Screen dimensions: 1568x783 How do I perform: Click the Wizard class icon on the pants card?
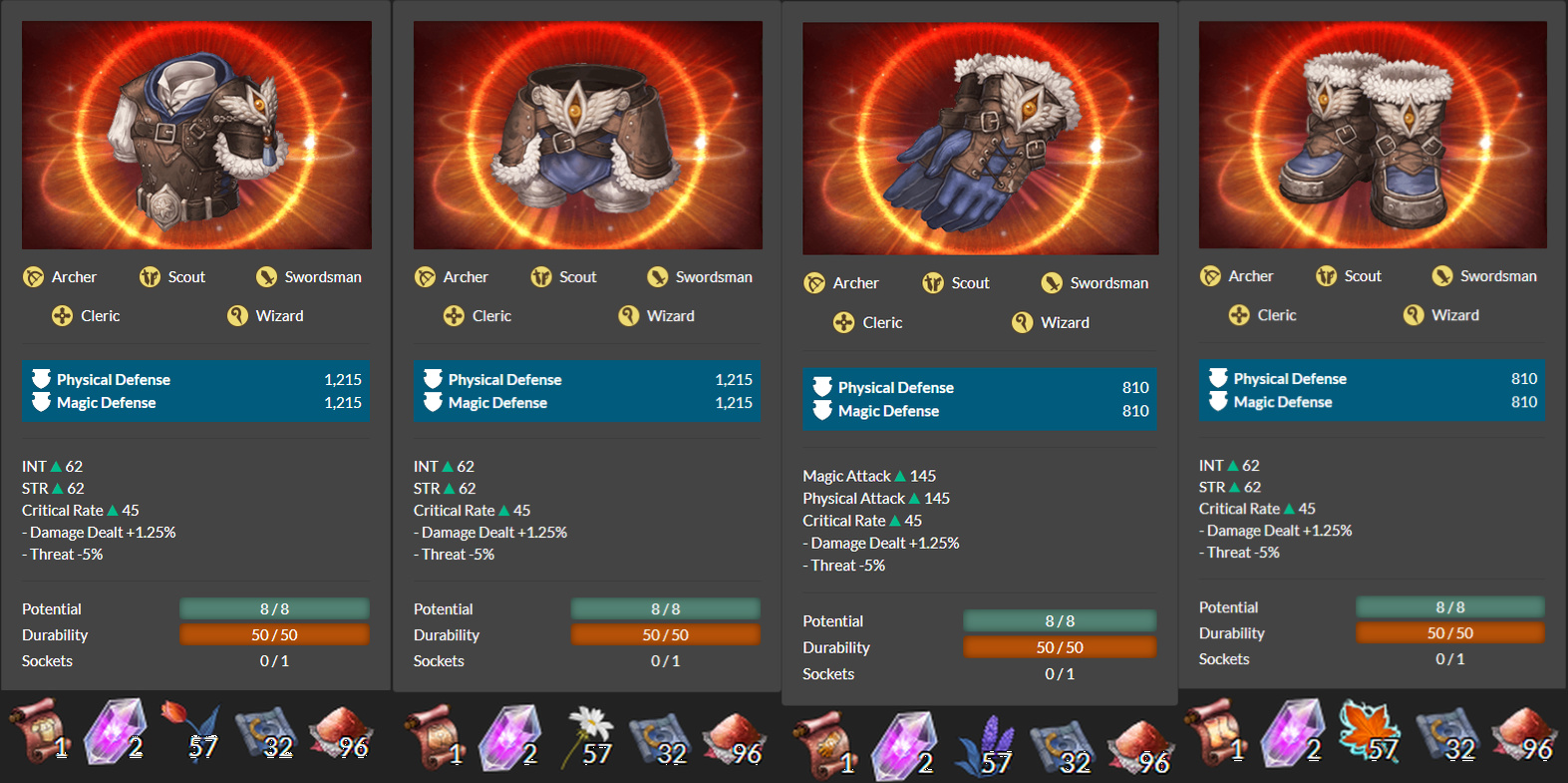(629, 316)
